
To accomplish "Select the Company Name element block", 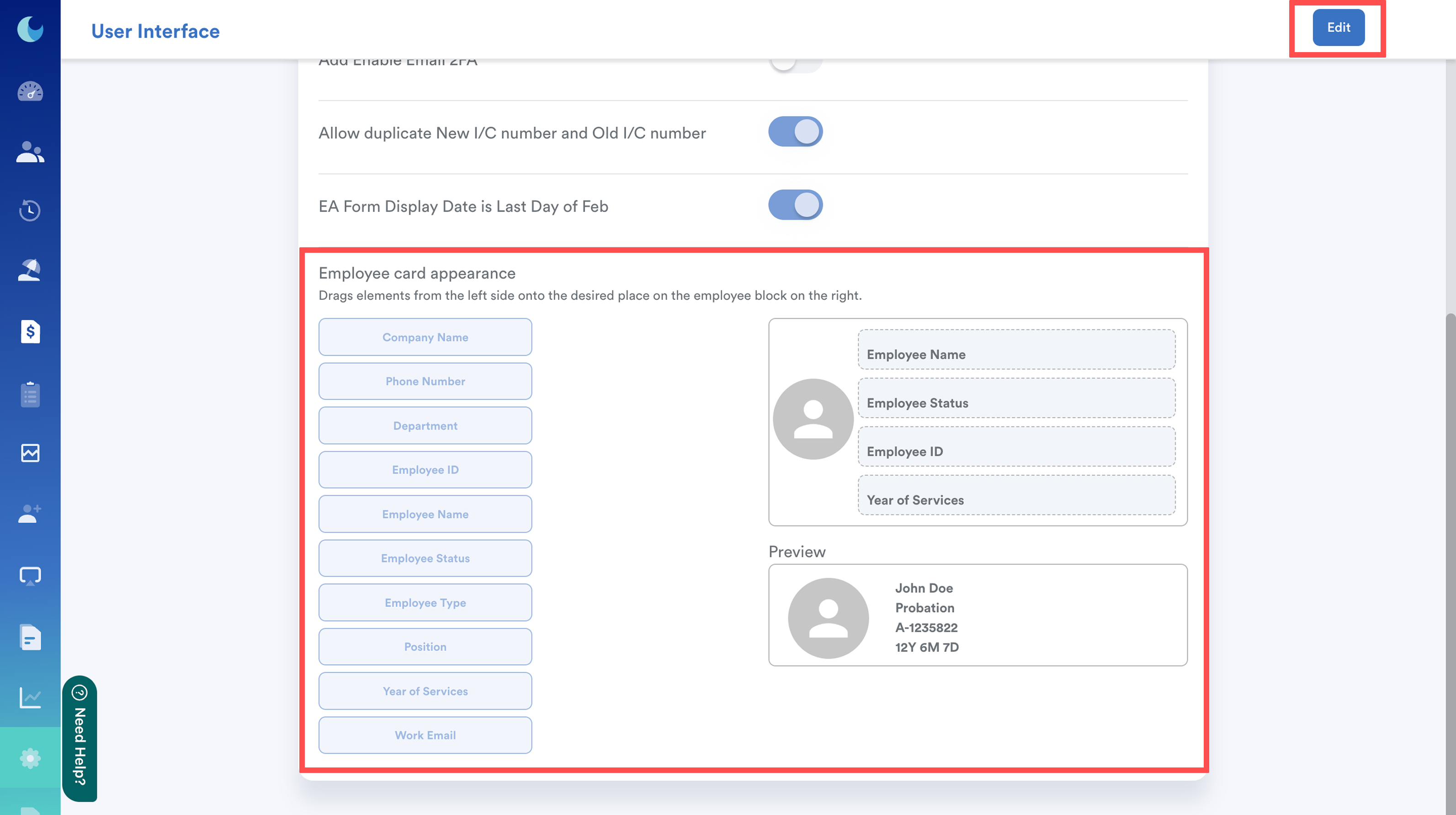I will tap(425, 337).
